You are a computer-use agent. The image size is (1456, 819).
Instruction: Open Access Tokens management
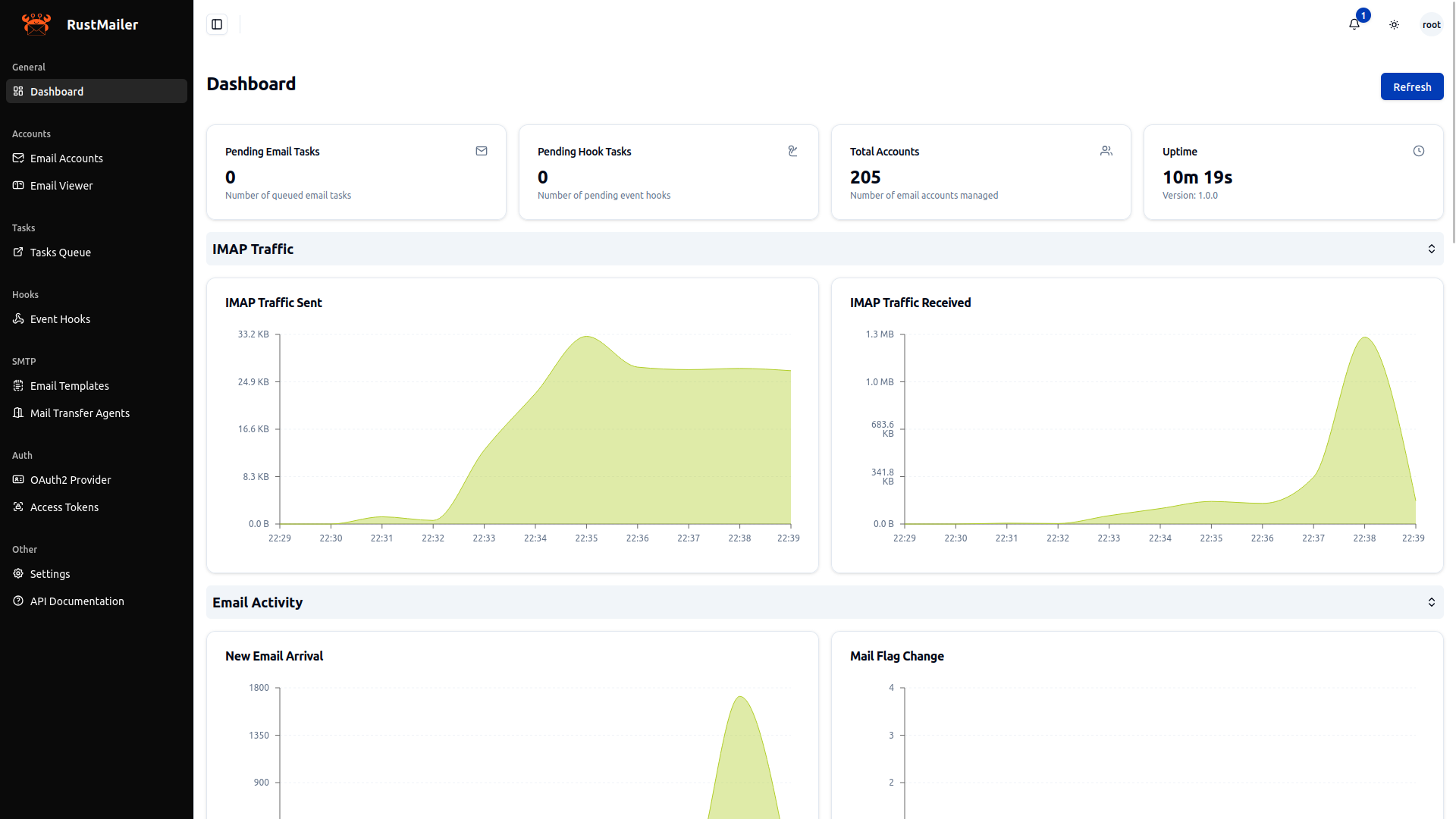64,507
